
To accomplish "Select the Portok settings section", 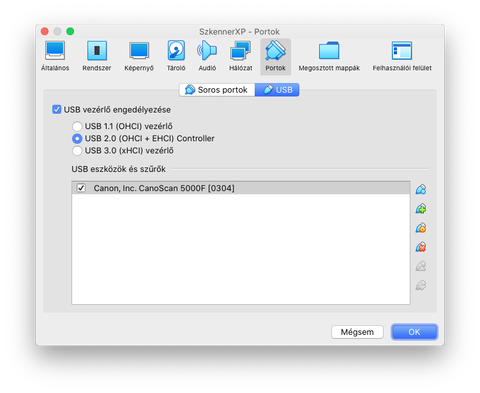I will pyautogui.click(x=276, y=56).
